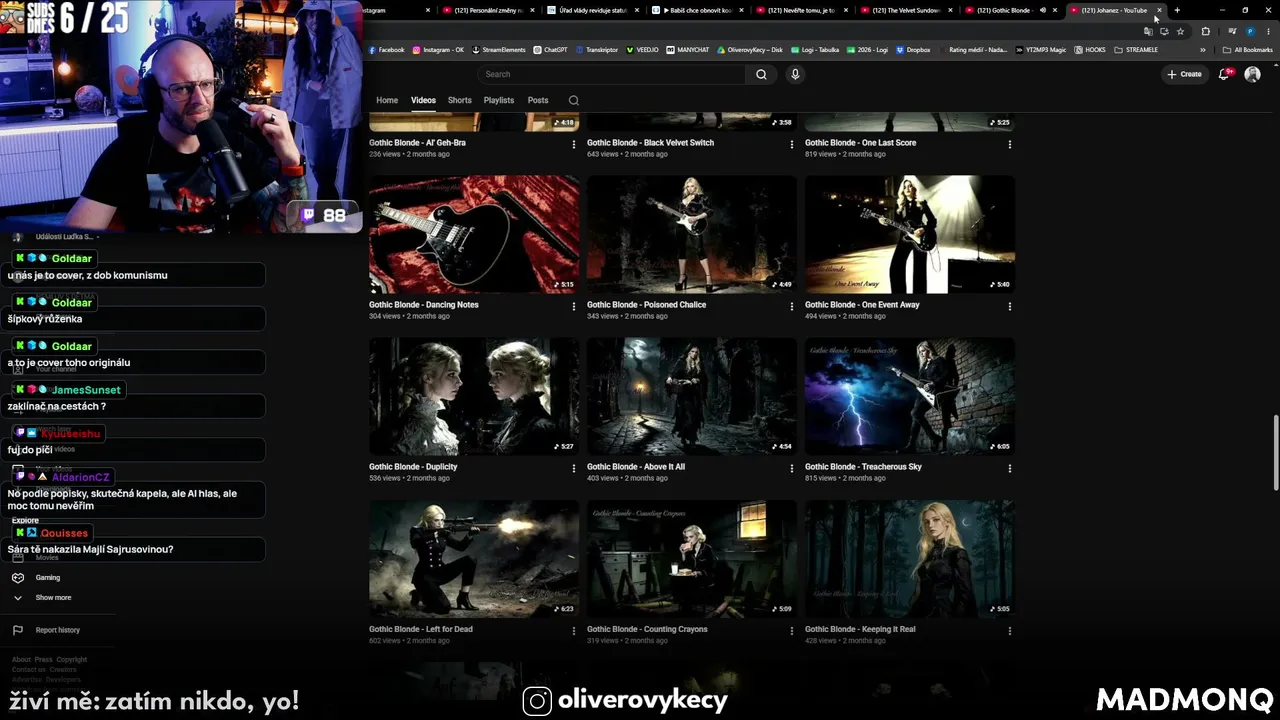
Task: Open Gothic Blonde - Counting Crayons title link
Action: (x=647, y=629)
